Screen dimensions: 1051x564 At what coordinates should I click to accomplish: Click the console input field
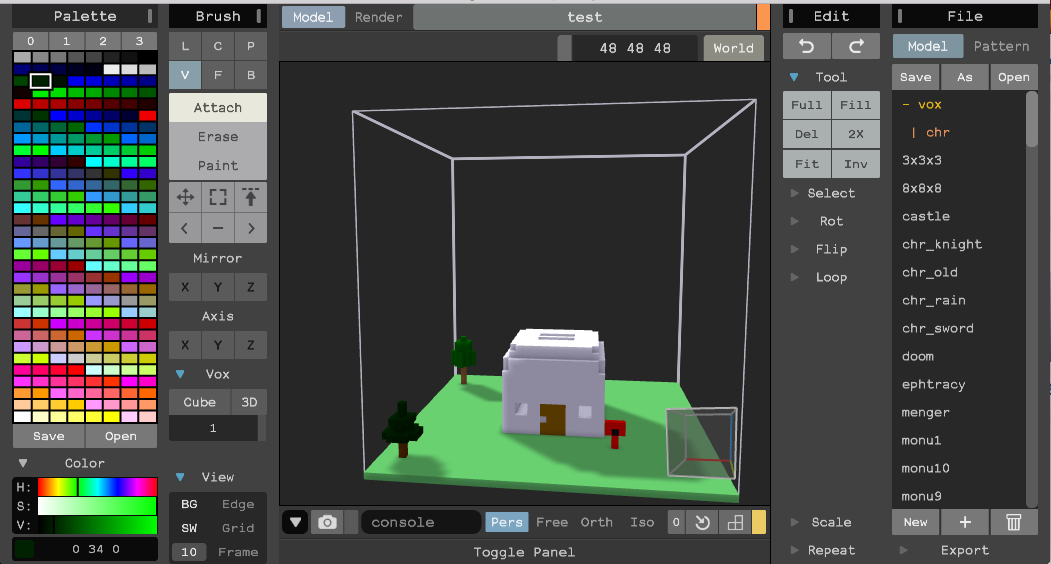pyautogui.click(x=420, y=522)
